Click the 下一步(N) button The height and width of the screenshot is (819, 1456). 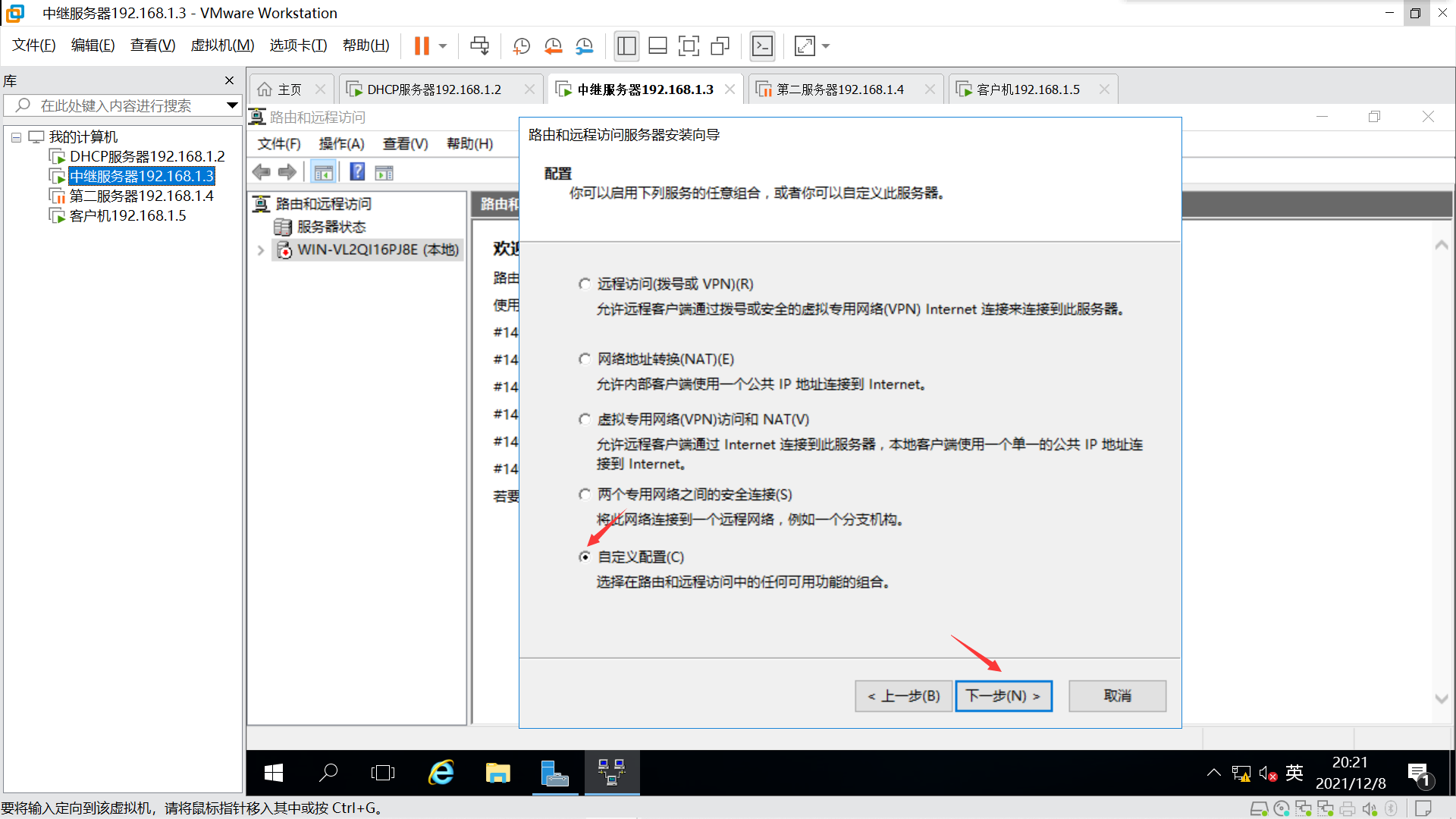[1003, 696]
